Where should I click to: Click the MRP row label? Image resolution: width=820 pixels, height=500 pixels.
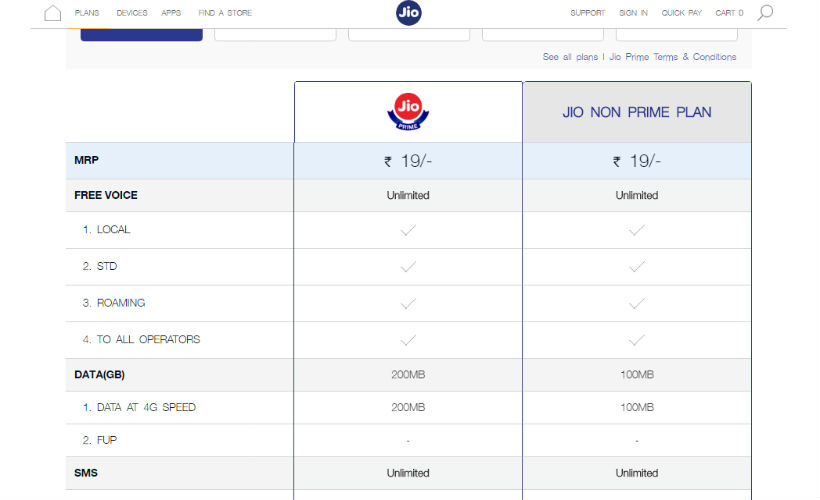coord(86,160)
